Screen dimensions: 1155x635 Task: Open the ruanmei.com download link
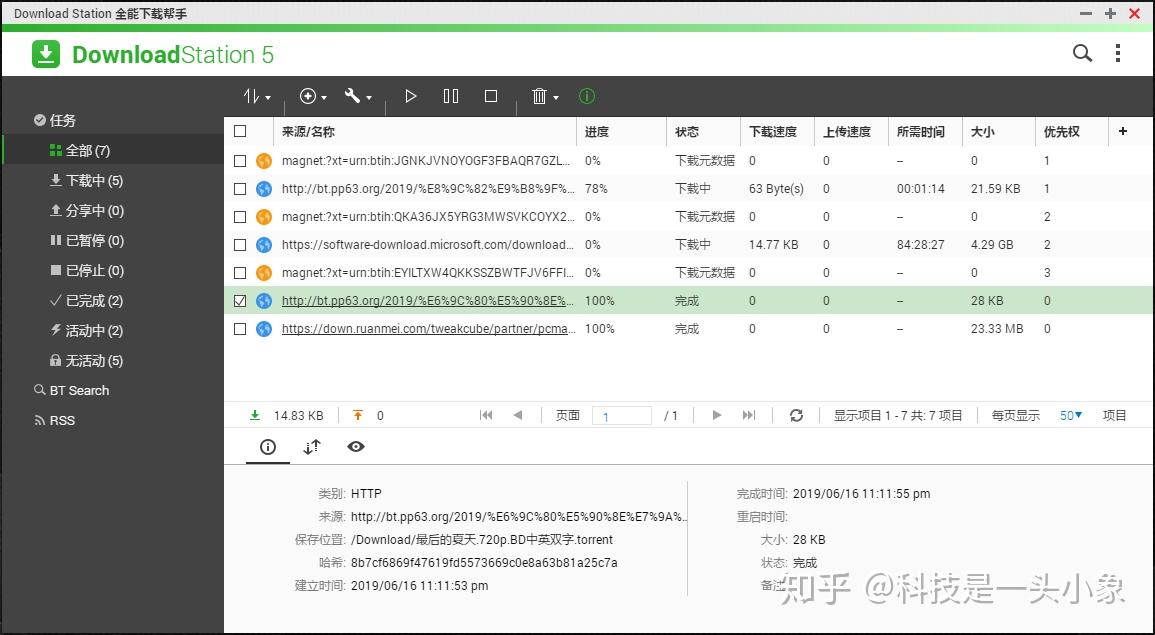tap(430, 328)
